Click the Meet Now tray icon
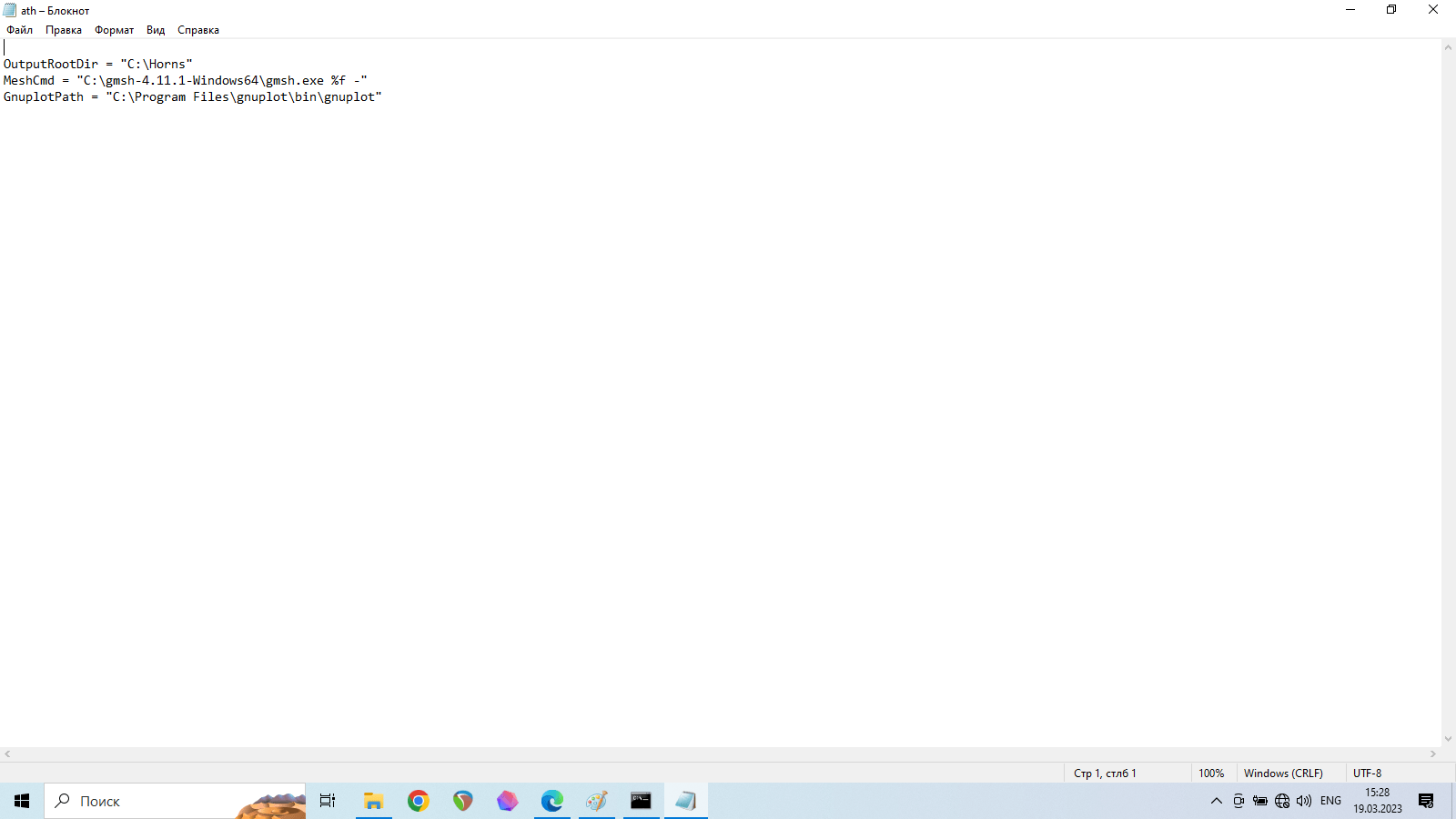This screenshot has width=1456, height=819. 1239,801
